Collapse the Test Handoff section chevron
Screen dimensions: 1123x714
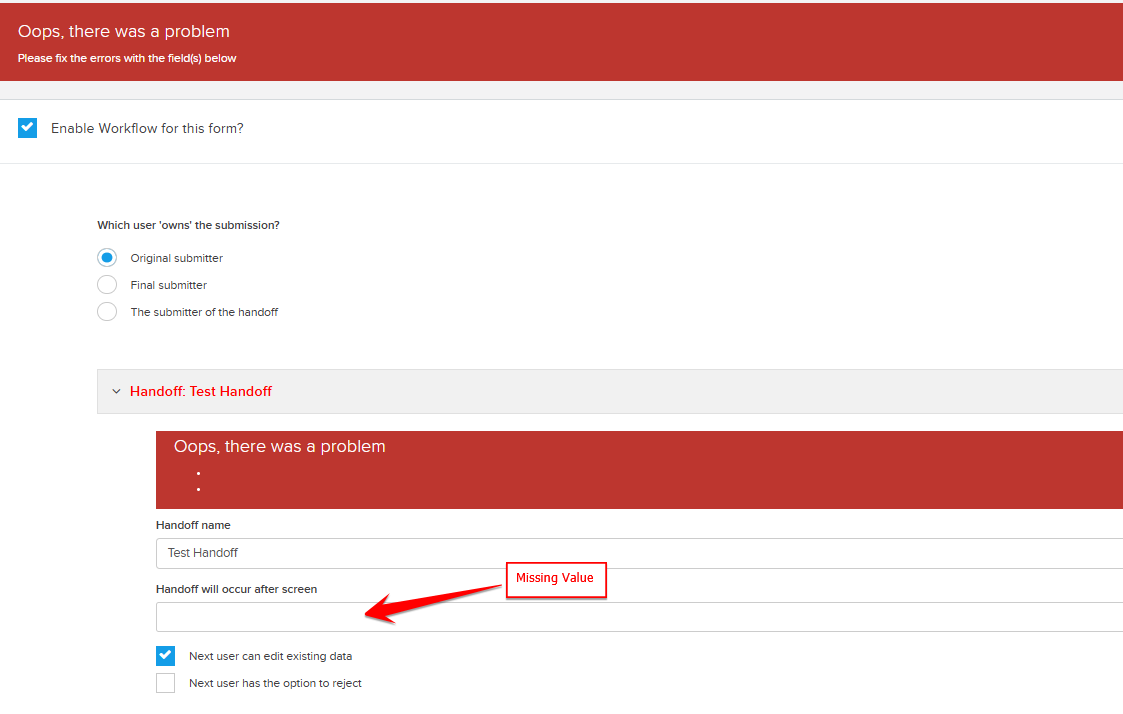(x=116, y=392)
